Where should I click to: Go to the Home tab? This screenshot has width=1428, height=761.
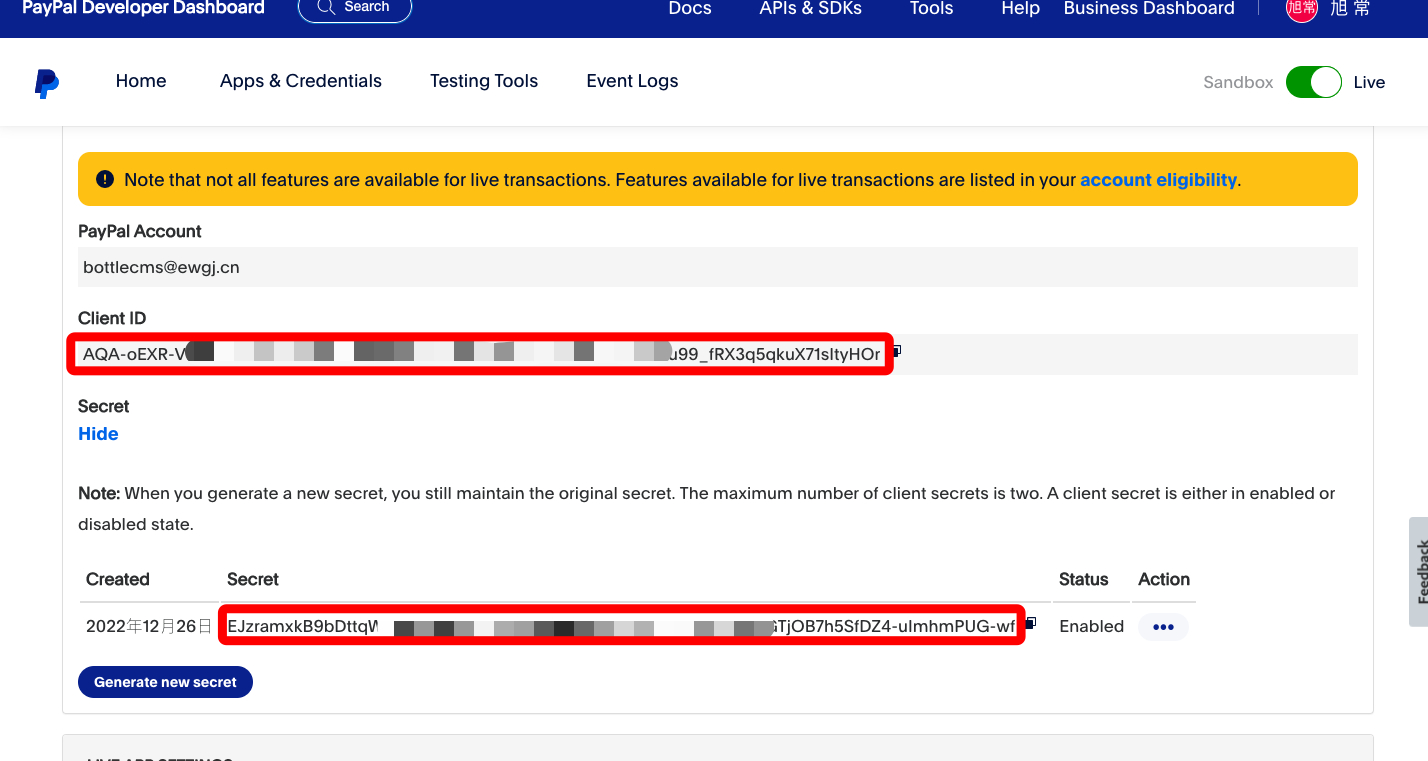(x=141, y=82)
